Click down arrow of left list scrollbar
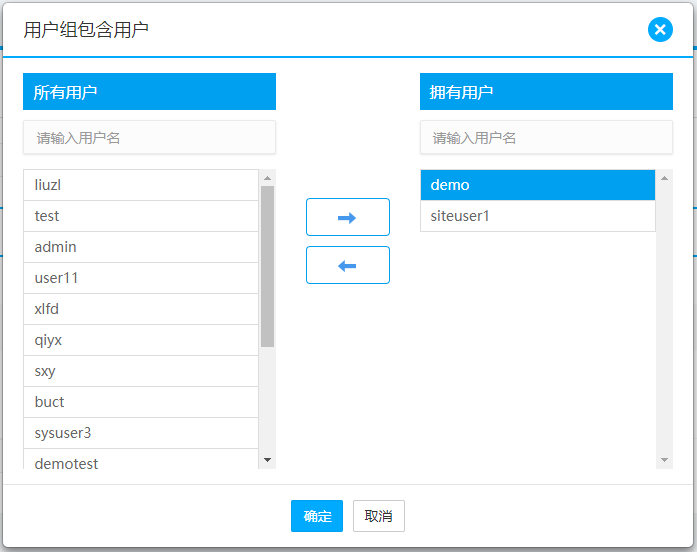 coord(267,460)
